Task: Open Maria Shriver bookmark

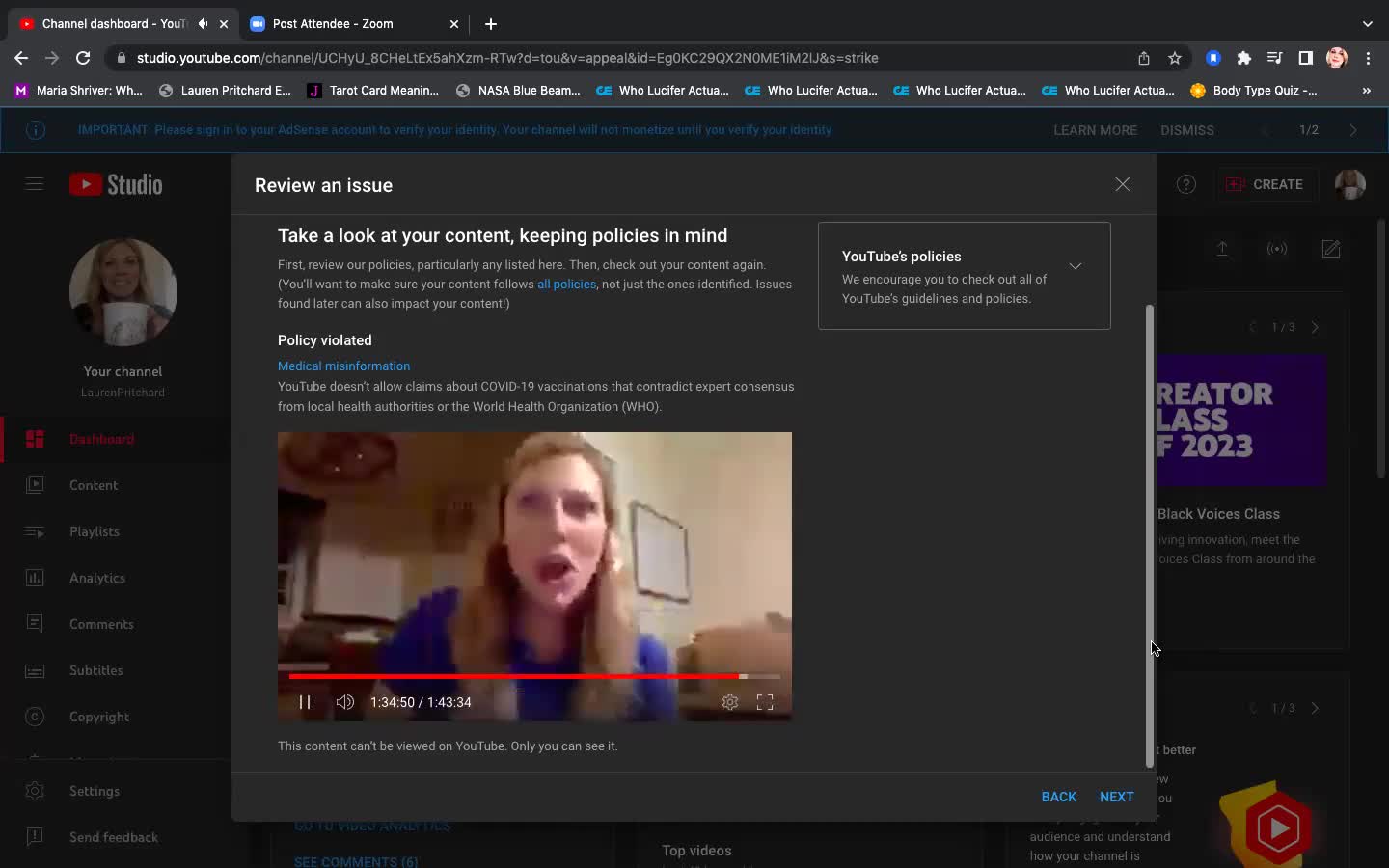Action: pos(78,91)
